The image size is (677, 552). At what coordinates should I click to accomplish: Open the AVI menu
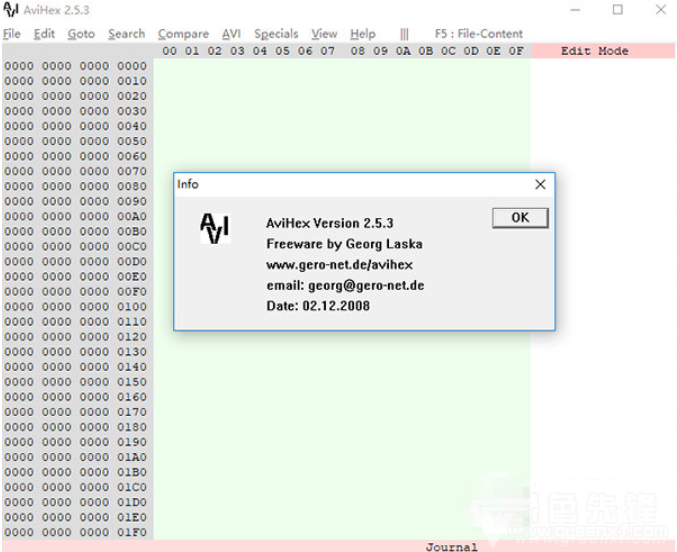click(x=231, y=34)
